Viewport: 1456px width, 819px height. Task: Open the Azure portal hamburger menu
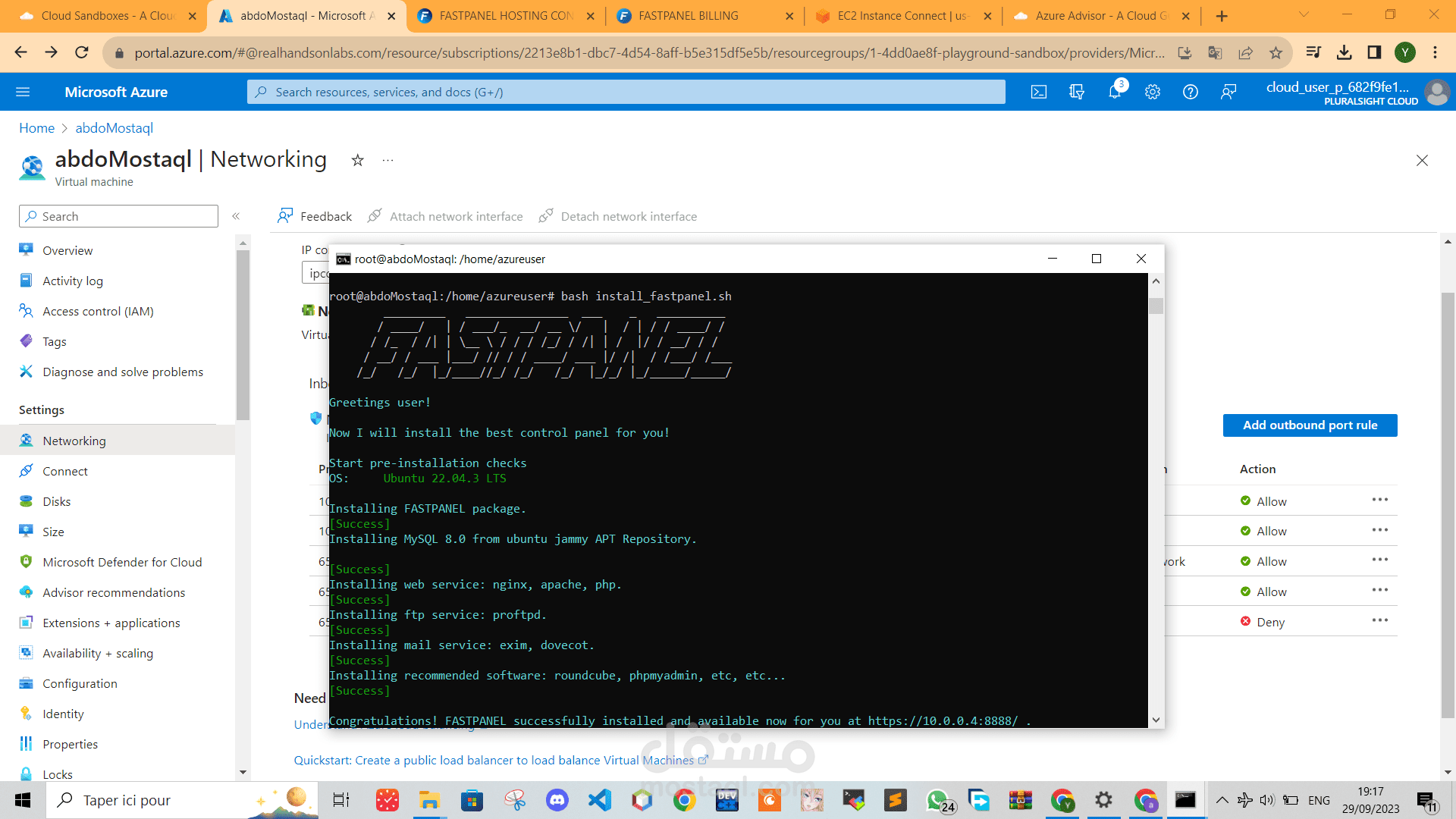pos(23,92)
